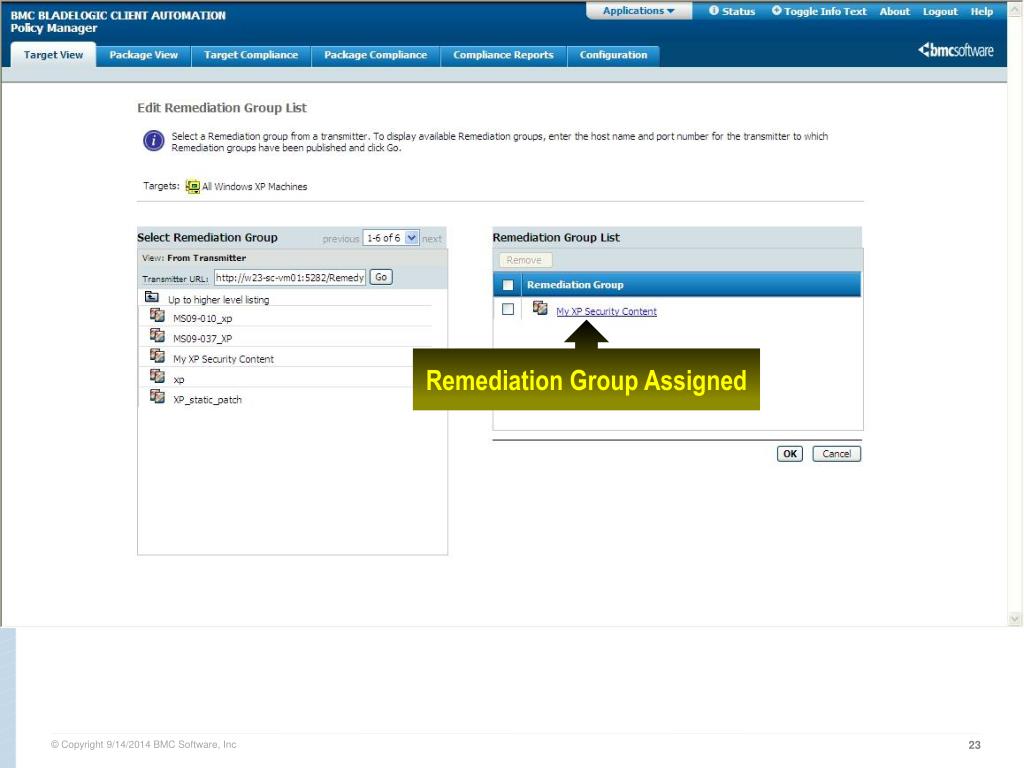Open the Compliance Reports tab
This screenshot has height=768, width=1024.
pyautogui.click(x=504, y=56)
